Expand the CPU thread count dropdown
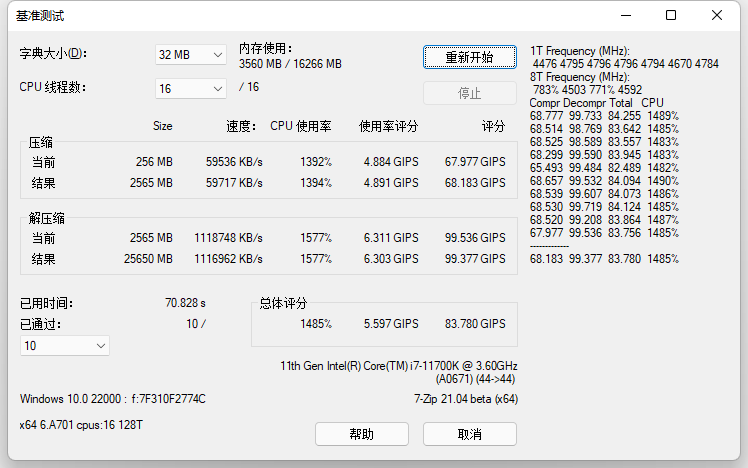748x468 pixels. point(191,89)
